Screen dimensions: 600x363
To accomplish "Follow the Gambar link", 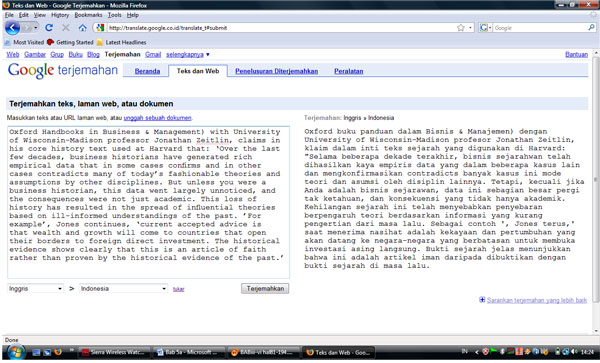I will [x=35, y=54].
